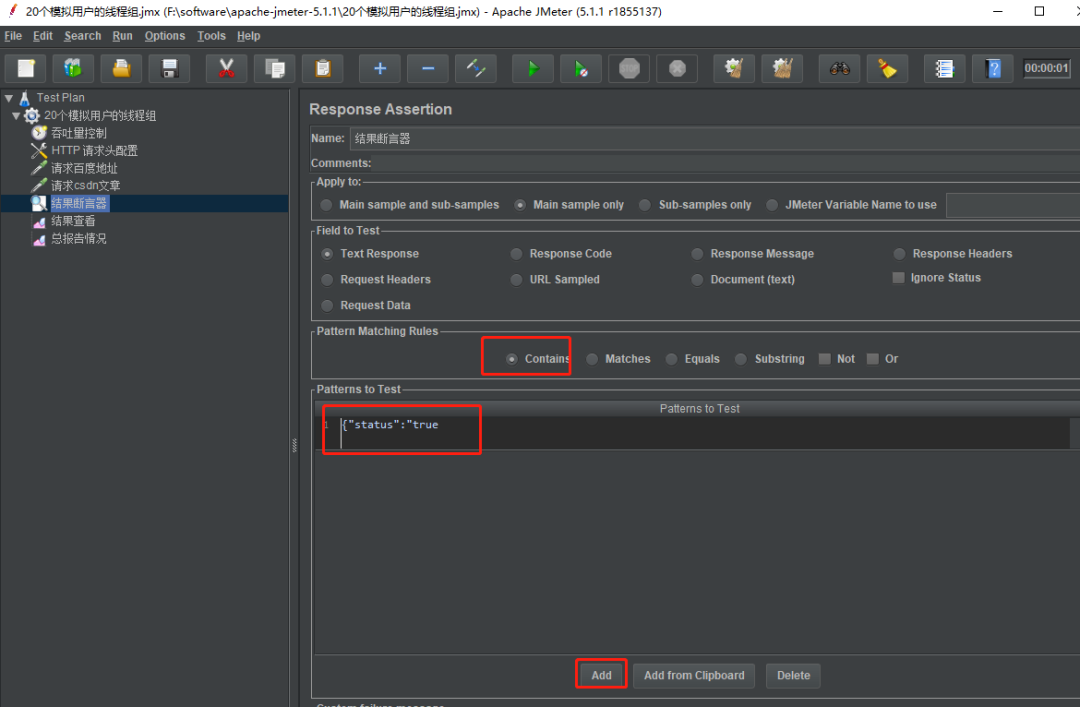Start the test with green play icon
1080x707 pixels.
pos(533,68)
